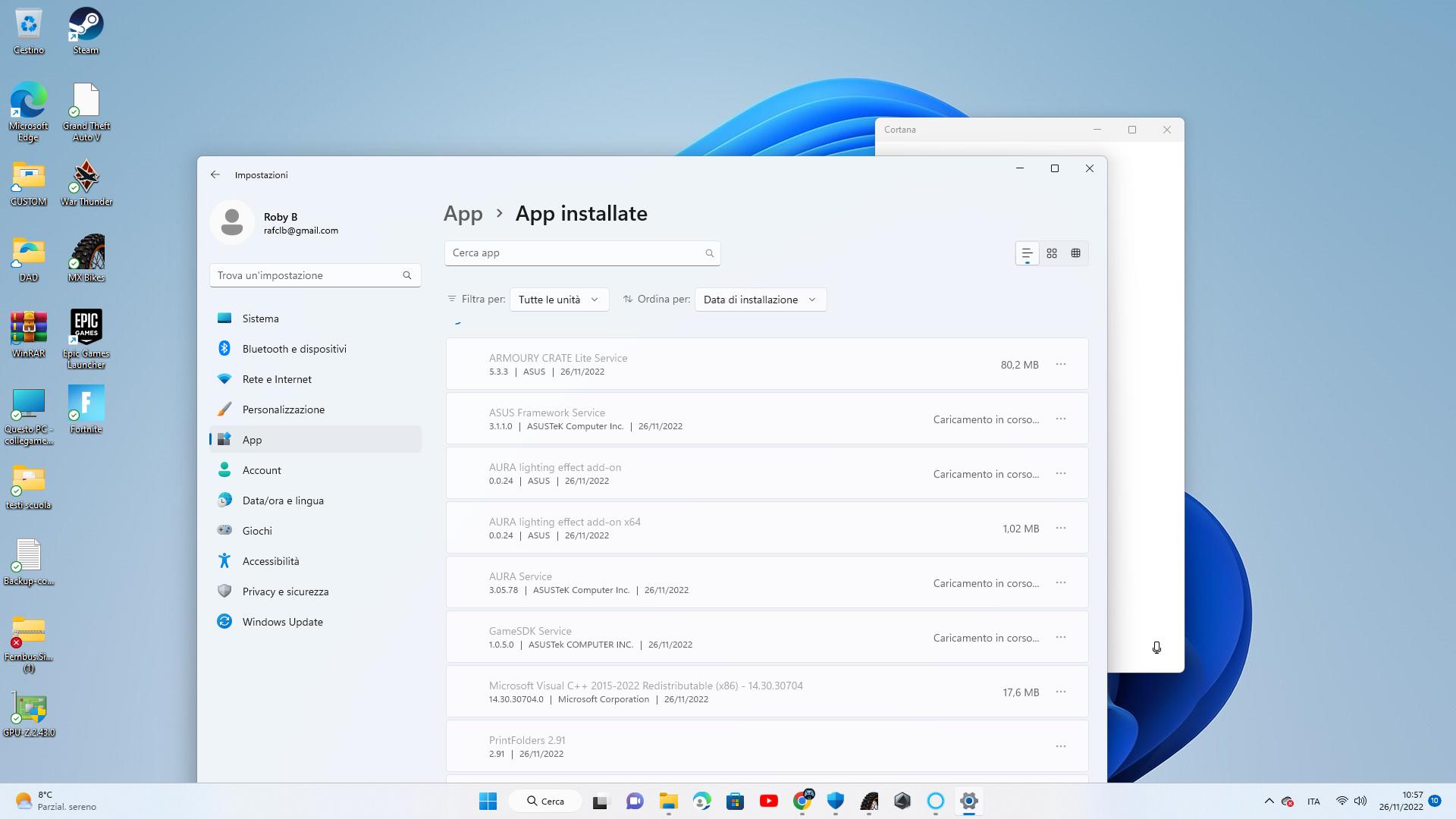
Task: Expand the Data di installazione sort dropdown
Action: pyautogui.click(x=760, y=300)
